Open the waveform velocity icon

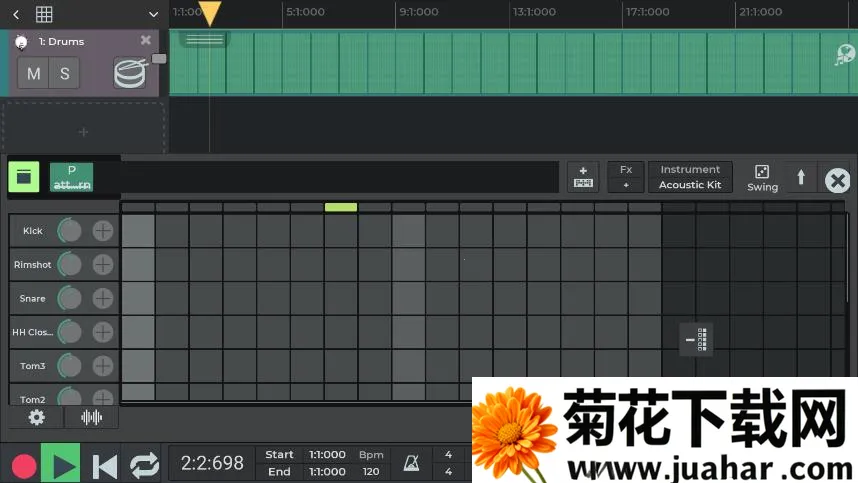91,417
